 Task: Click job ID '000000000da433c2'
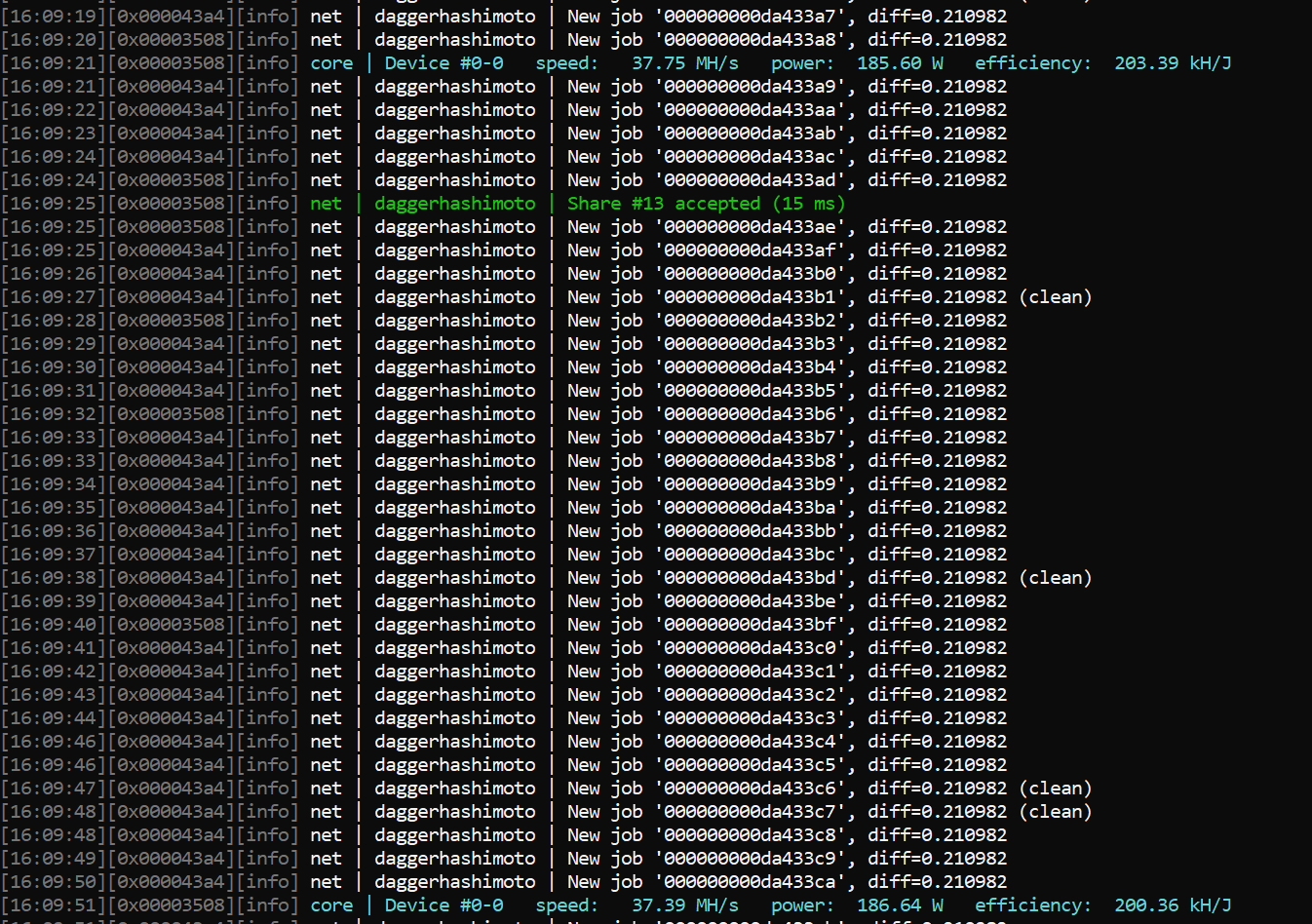click(750, 695)
